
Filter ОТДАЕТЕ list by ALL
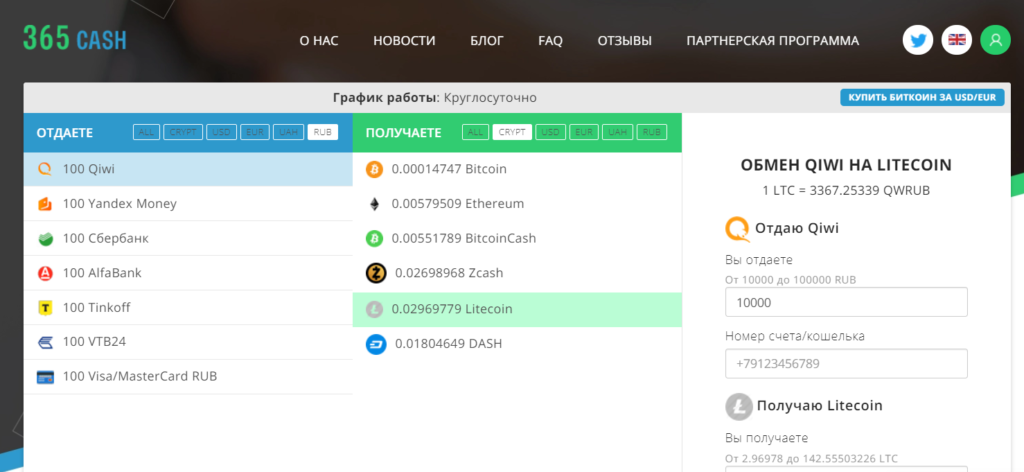tap(146, 132)
